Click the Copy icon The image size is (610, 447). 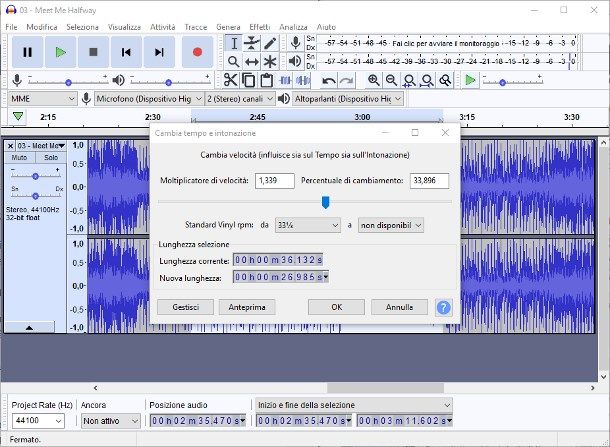point(249,81)
